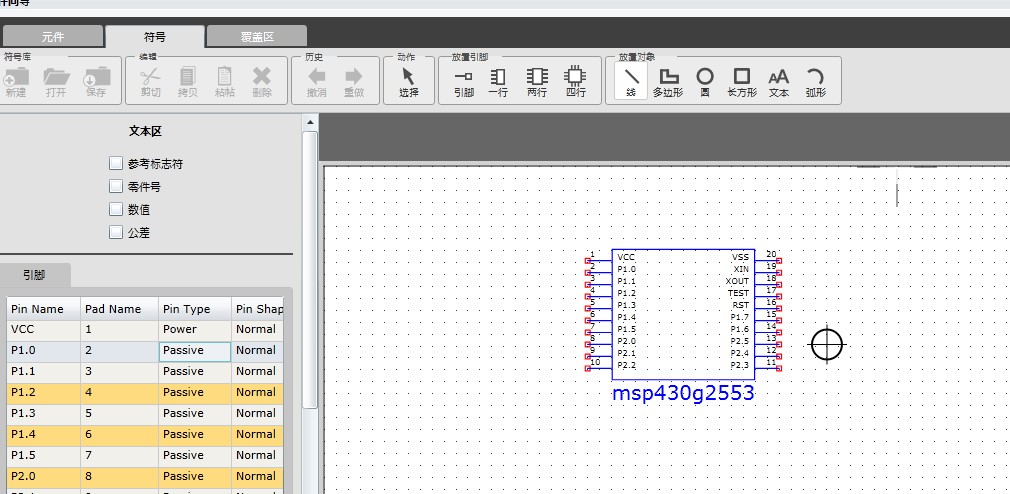Click the TEST pin label on symbol

pyautogui.click(x=738, y=293)
